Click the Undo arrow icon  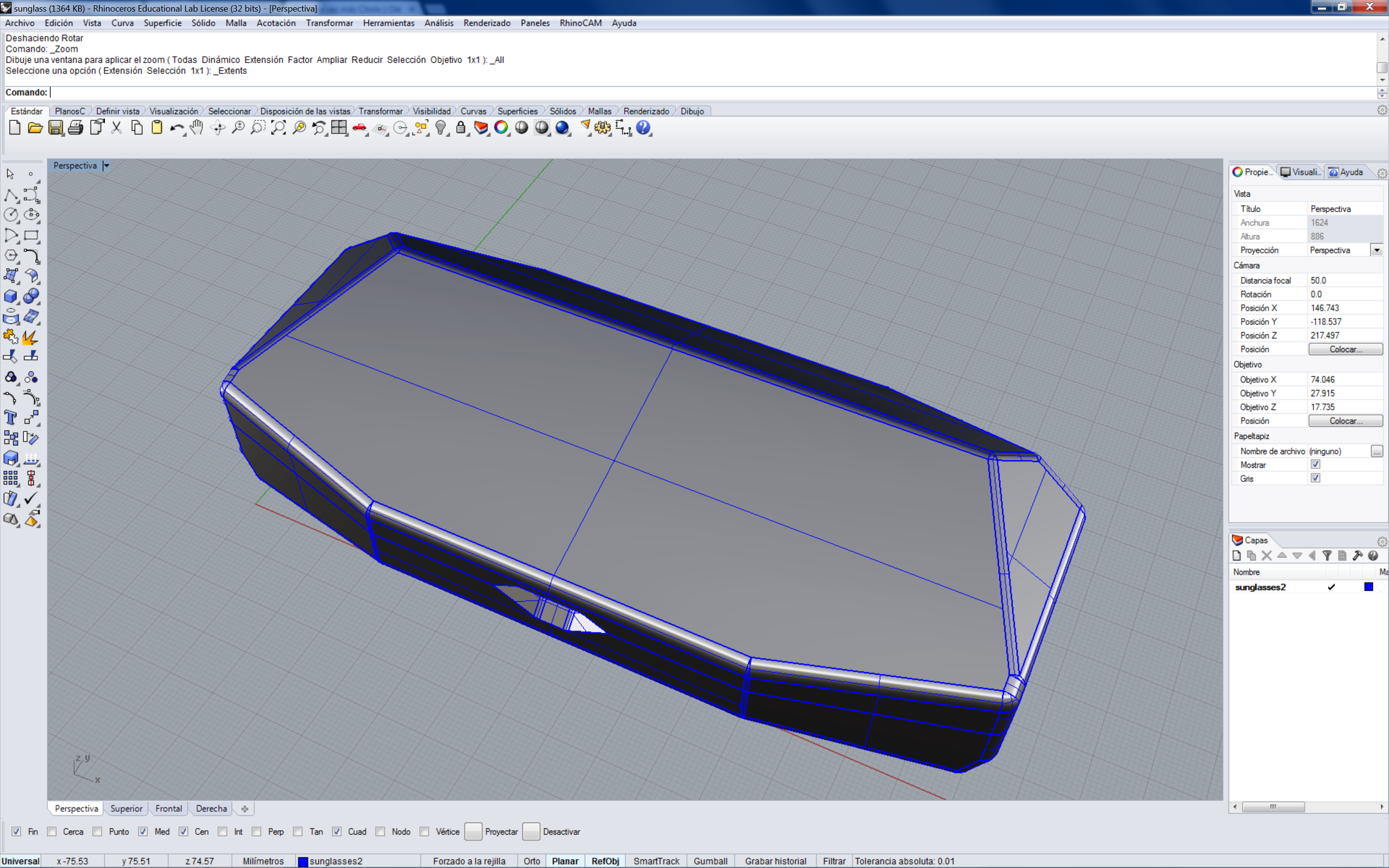pos(177,128)
